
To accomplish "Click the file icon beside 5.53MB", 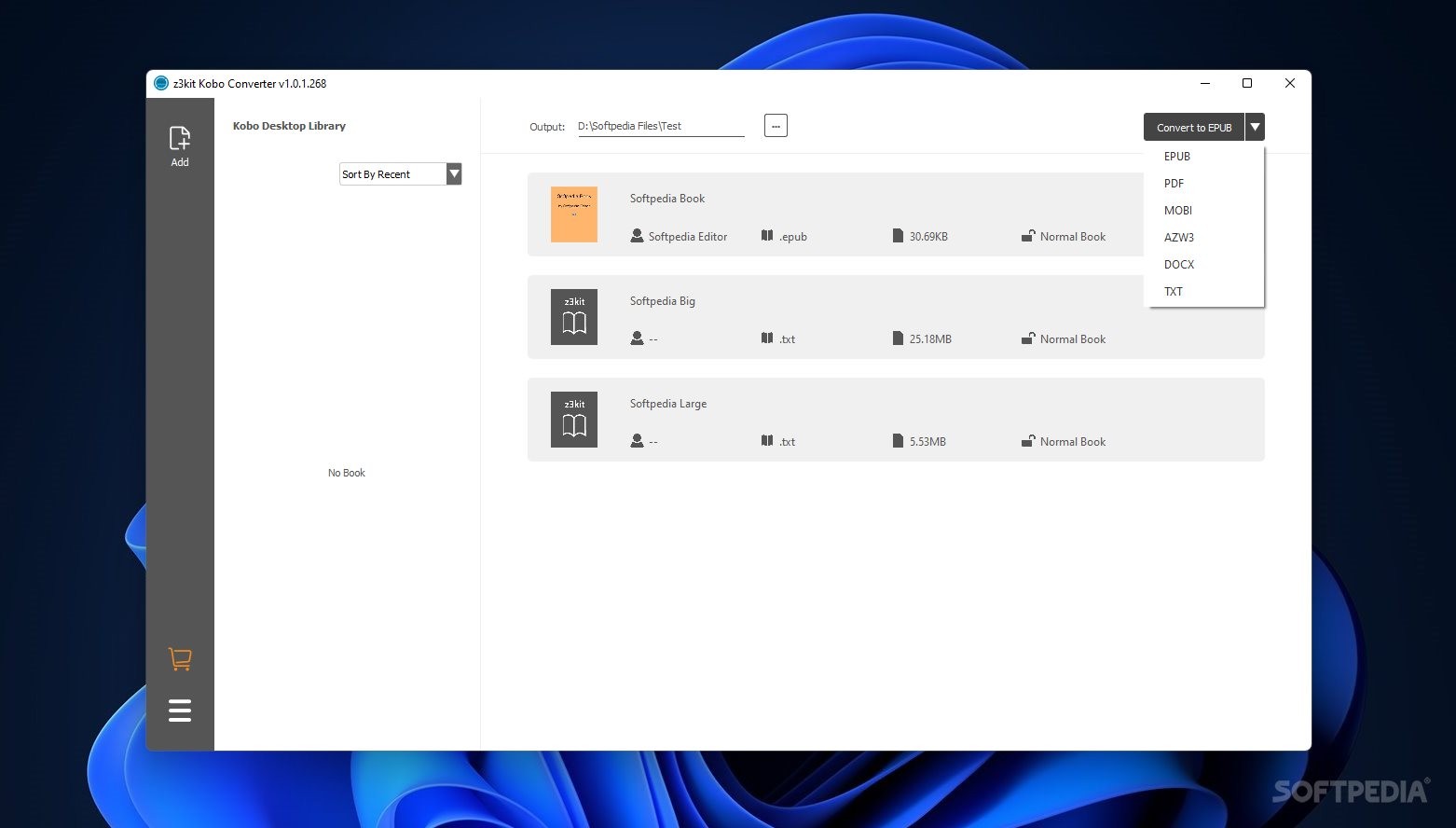I will click(x=898, y=441).
